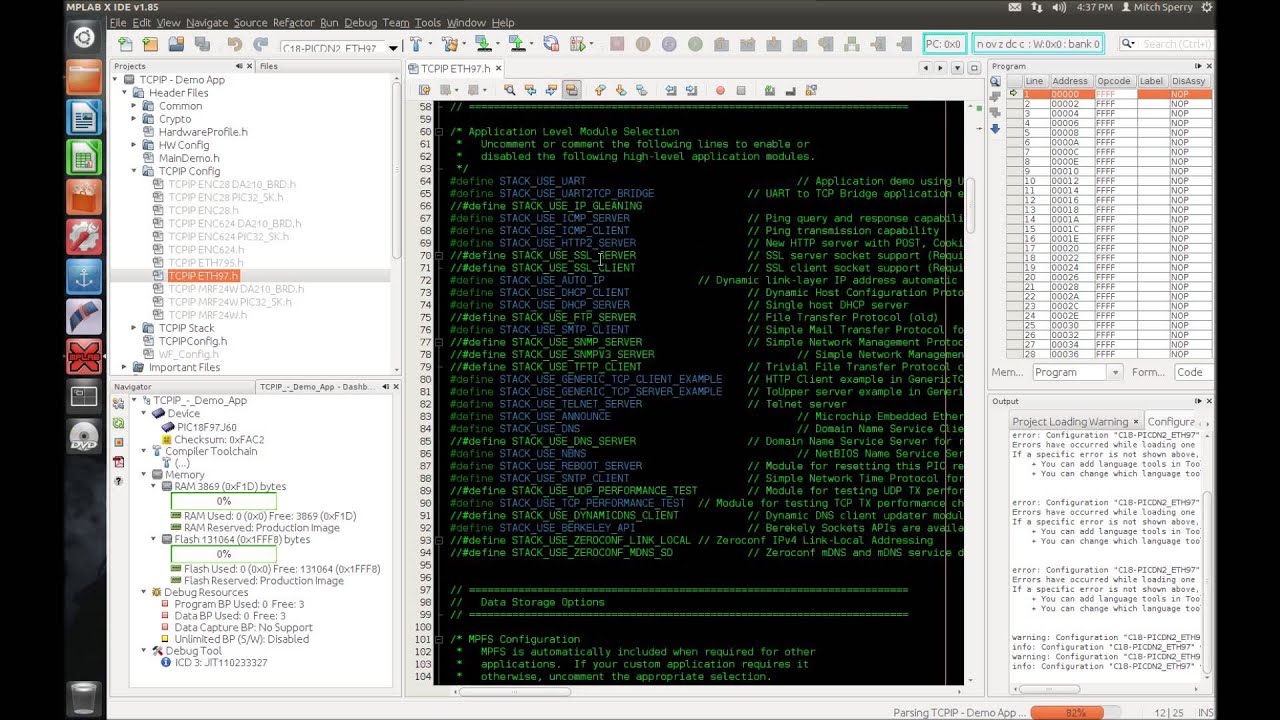Click the Redo toolbar icon
The width and height of the screenshot is (1280, 720).
click(x=260, y=44)
